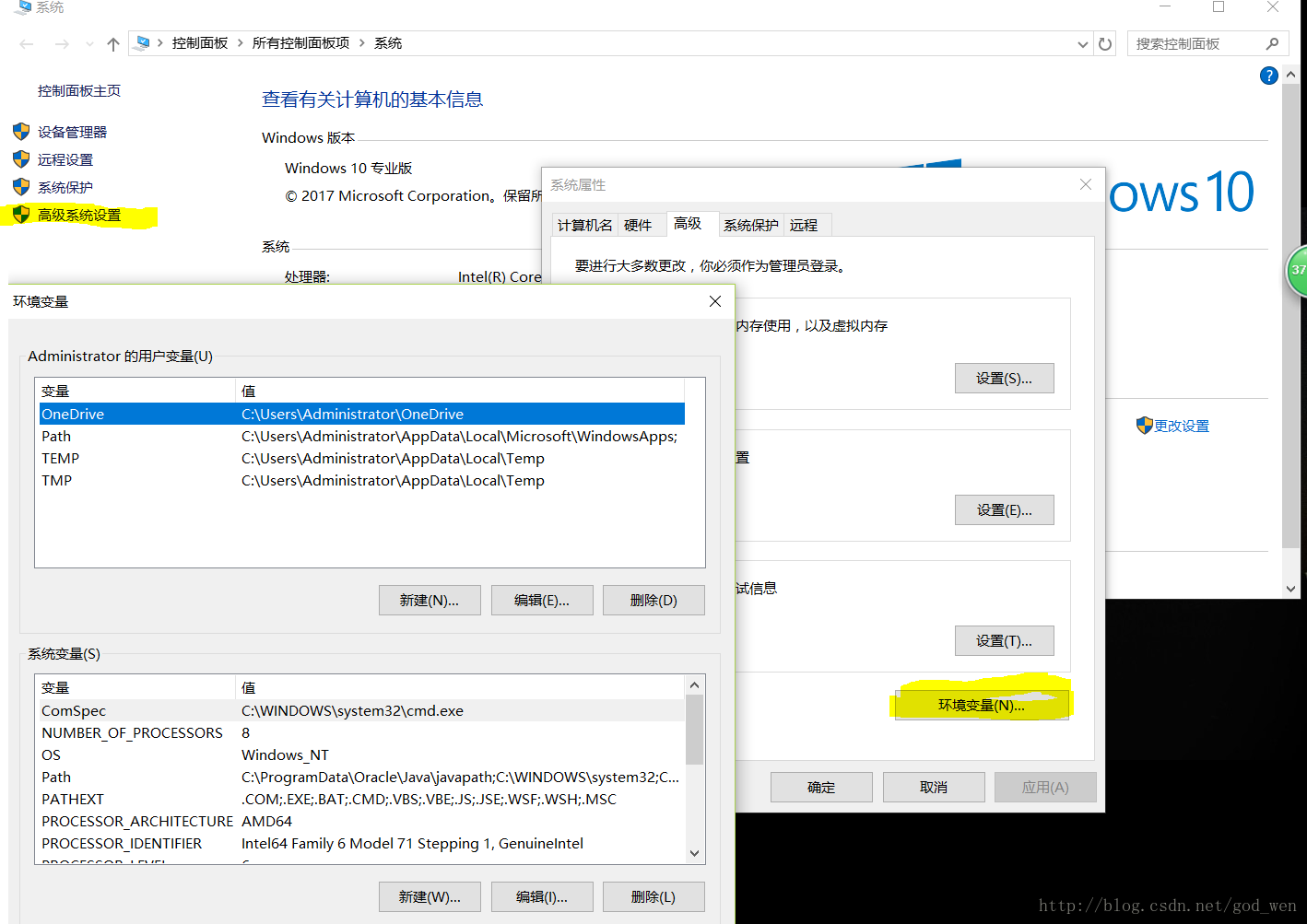The height and width of the screenshot is (924, 1307).
Task: Go up one level with the Up arrow
Action: tap(113, 43)
